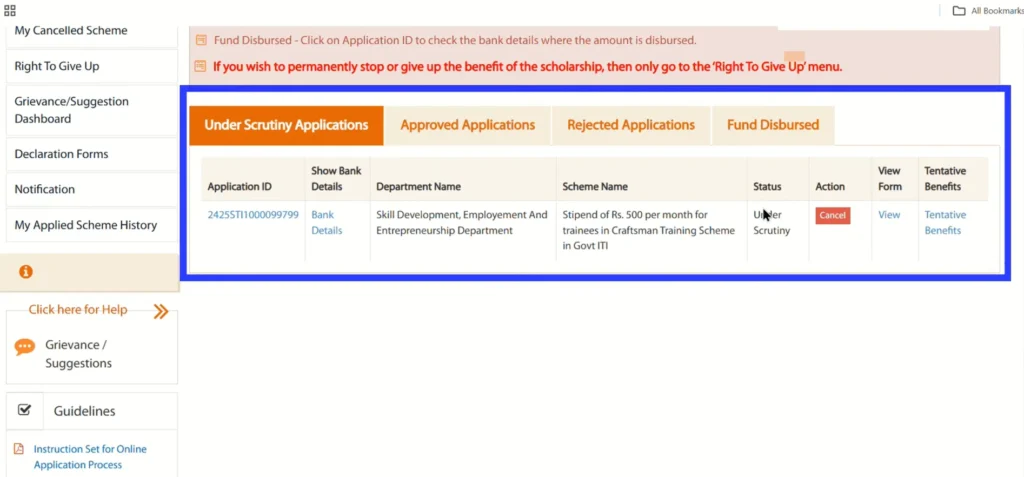The height and width of the screenshot is (477, 1024).
Task: Click the PDF icon beside Instruction Set
Action: (19, 450)
